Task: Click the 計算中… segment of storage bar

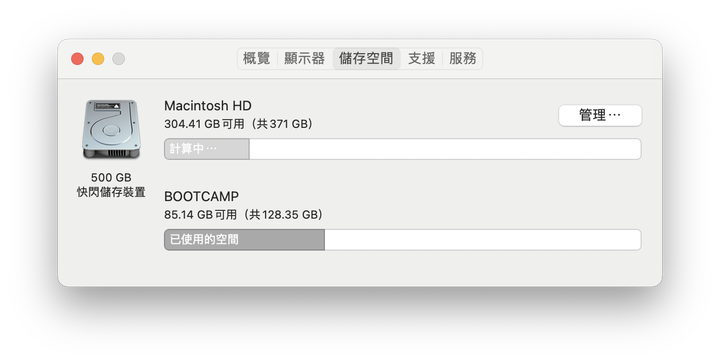Action: [x=207, y=149]
